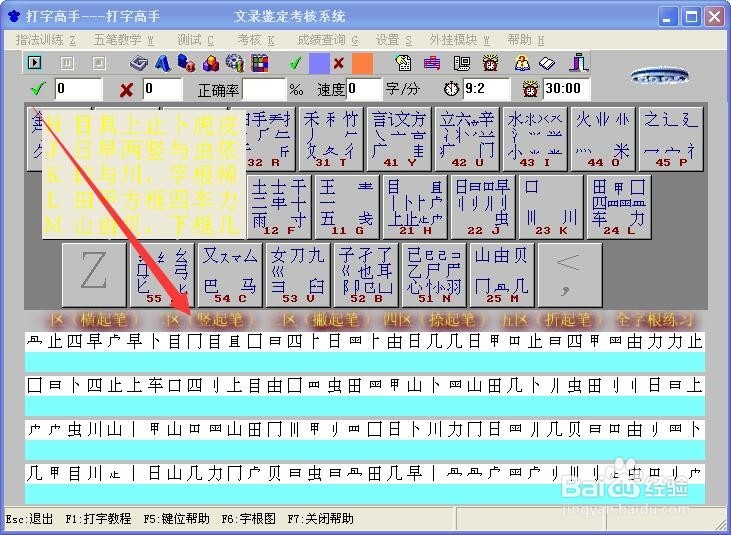Click the 44 O key on the keyboard

click(x=603, y=139)
